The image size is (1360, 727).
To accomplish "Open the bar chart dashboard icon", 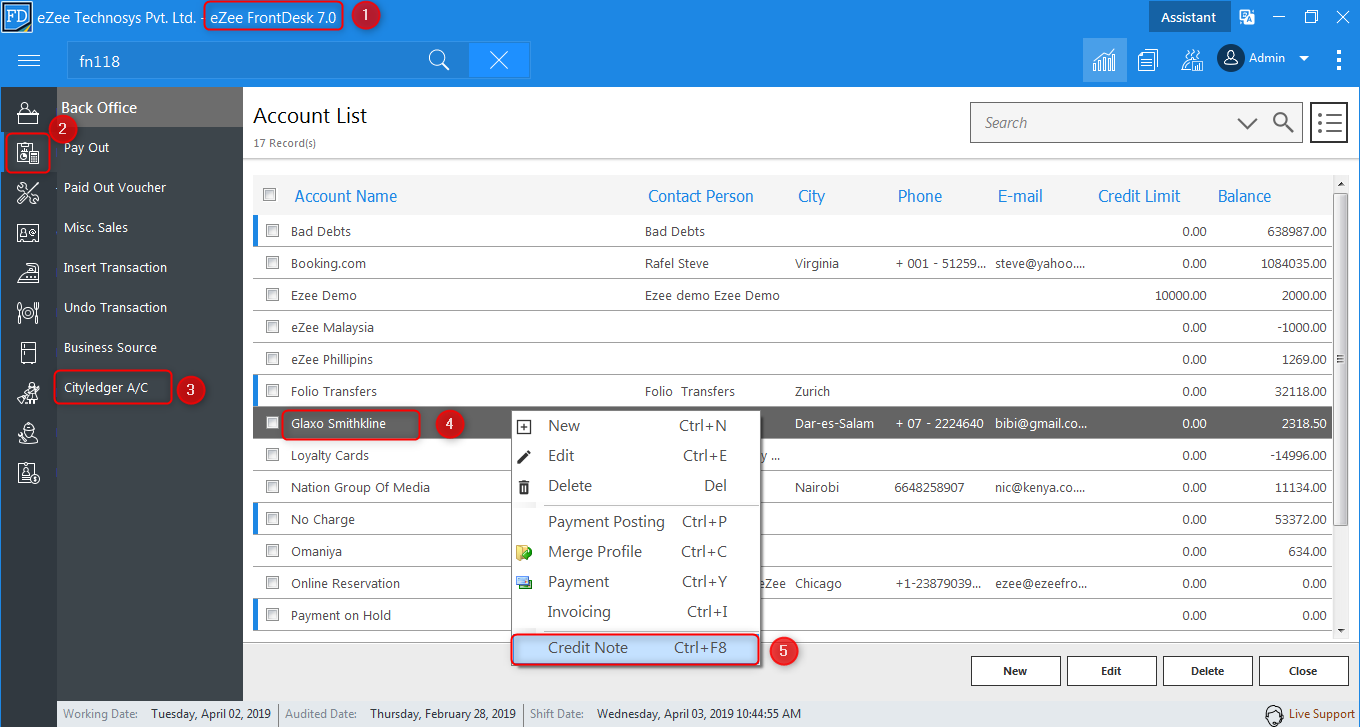I will pos(1104,60).
